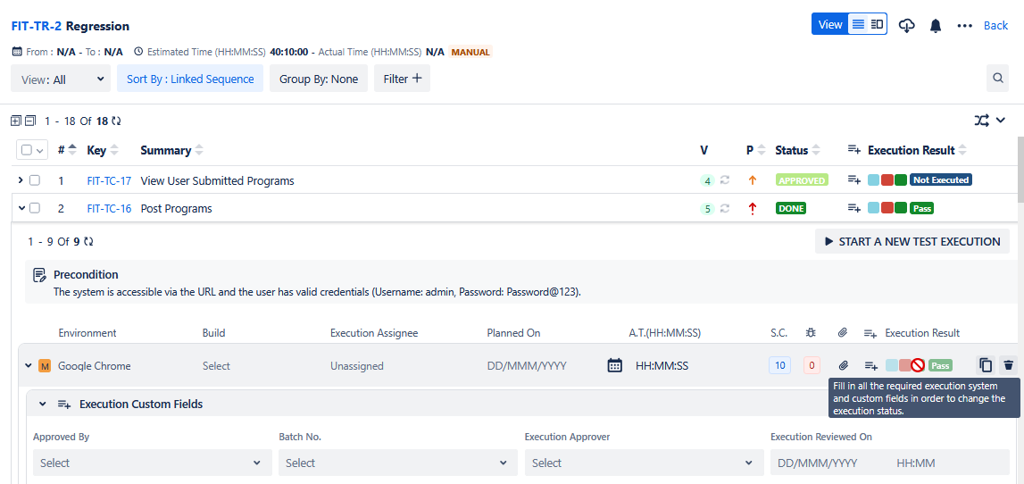Screen dimensions: 1024x484
Task: Click the download cloud icon
Action: [x=907, y=25]
